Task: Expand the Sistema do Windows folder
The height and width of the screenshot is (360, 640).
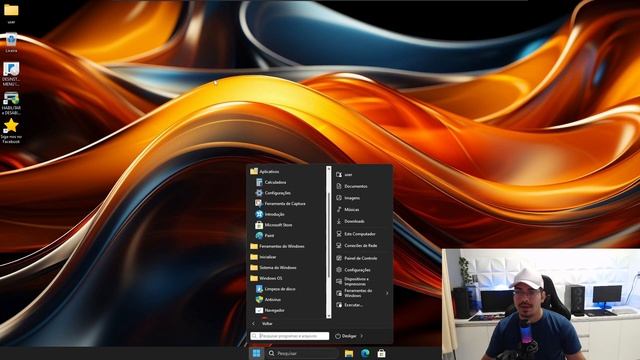Action: pyautogui.click(x=273, y=267)
